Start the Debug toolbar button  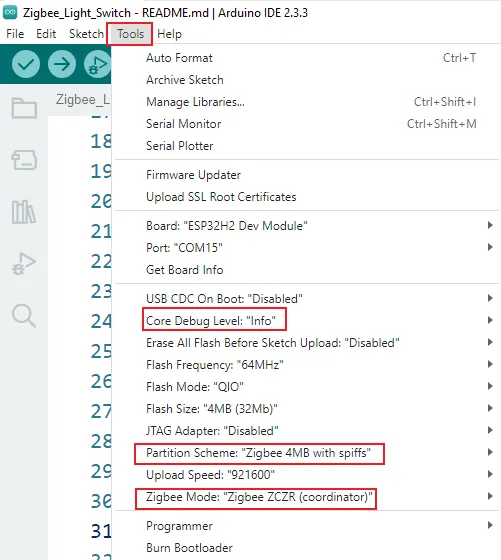click(97, 64)
